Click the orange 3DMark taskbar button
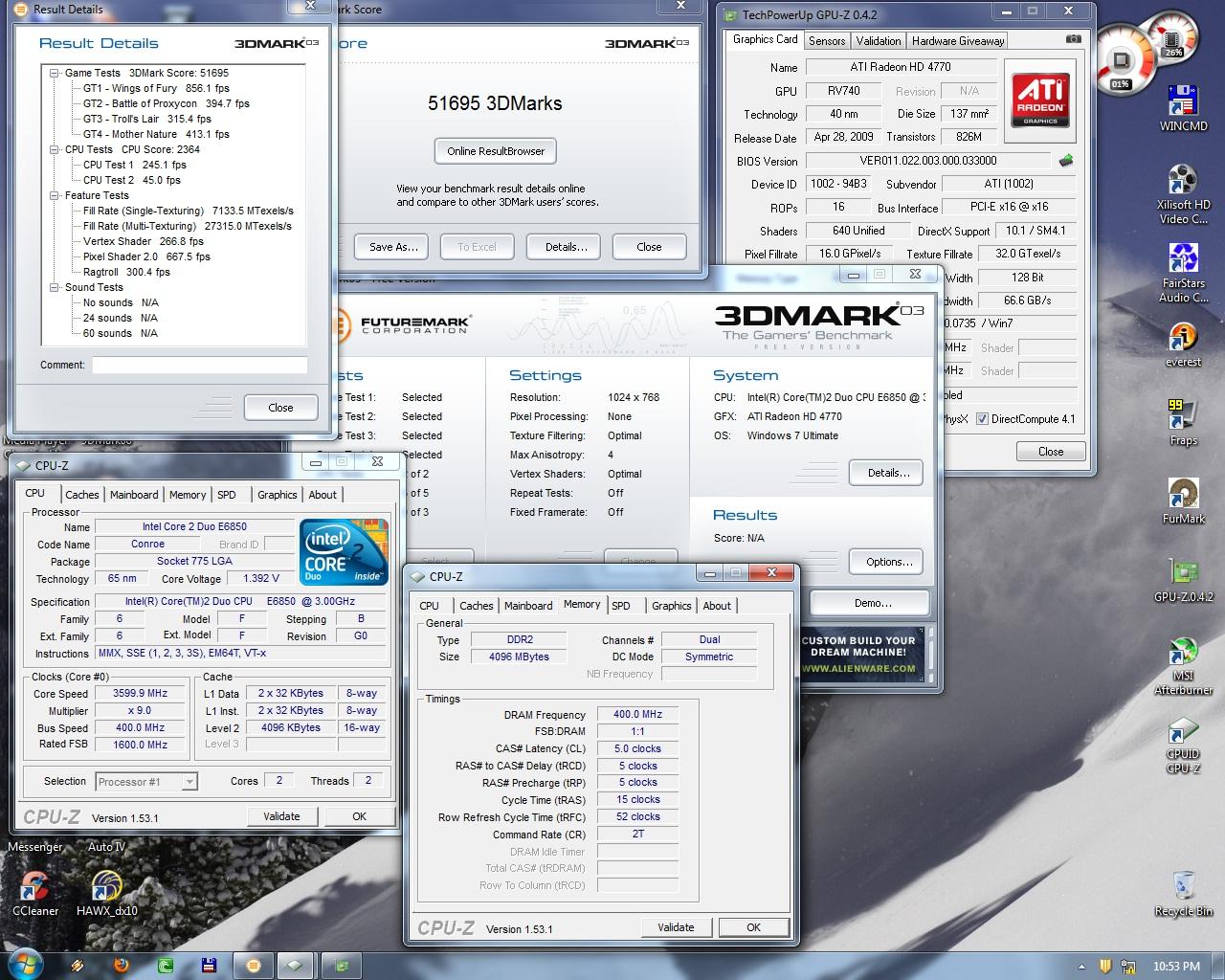 point(254,965)
